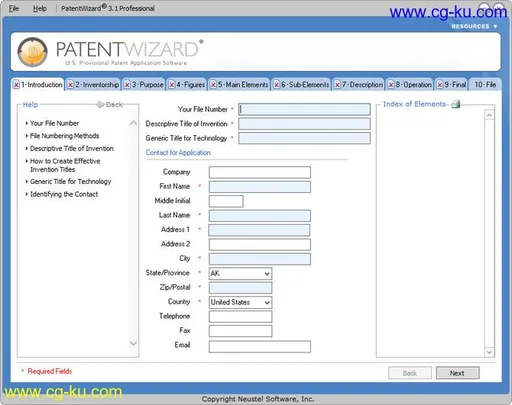Click the red X icon on Operation tab
Image resolution: width=512 pixels, height=405 pixels.
coord(391,85)
